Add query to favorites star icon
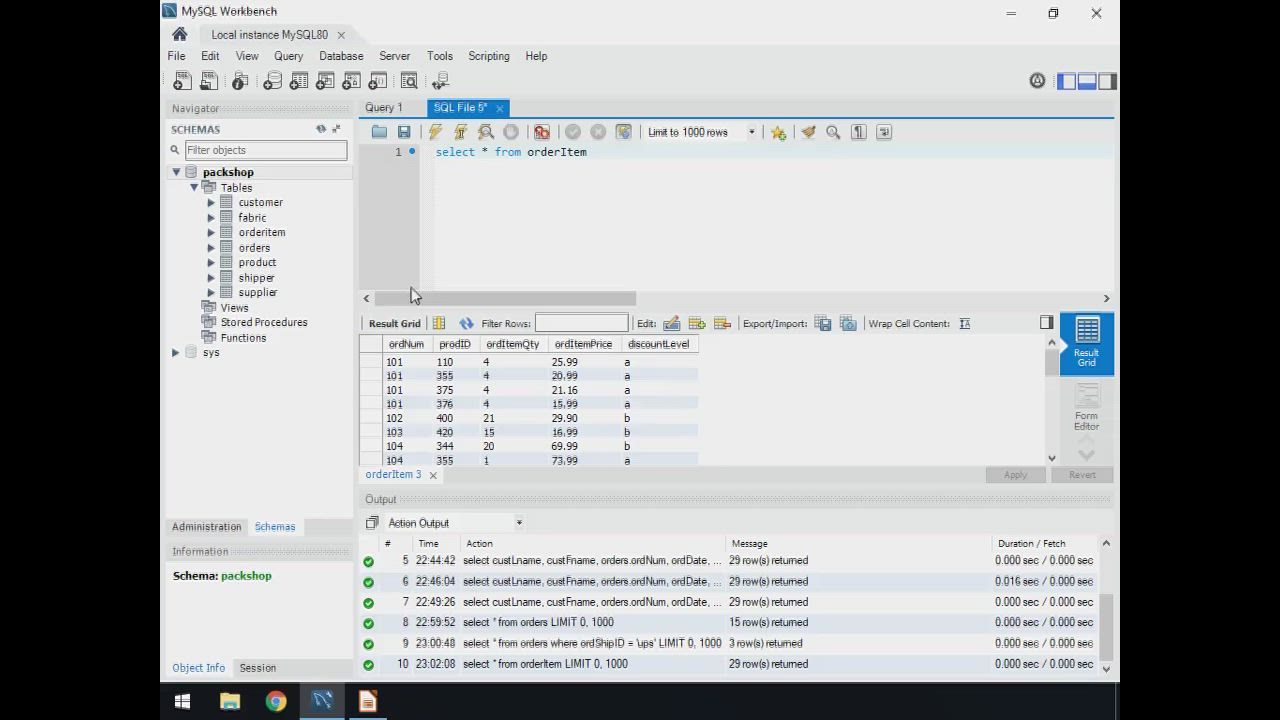The image size is (1280, 720). coord(778,132)
